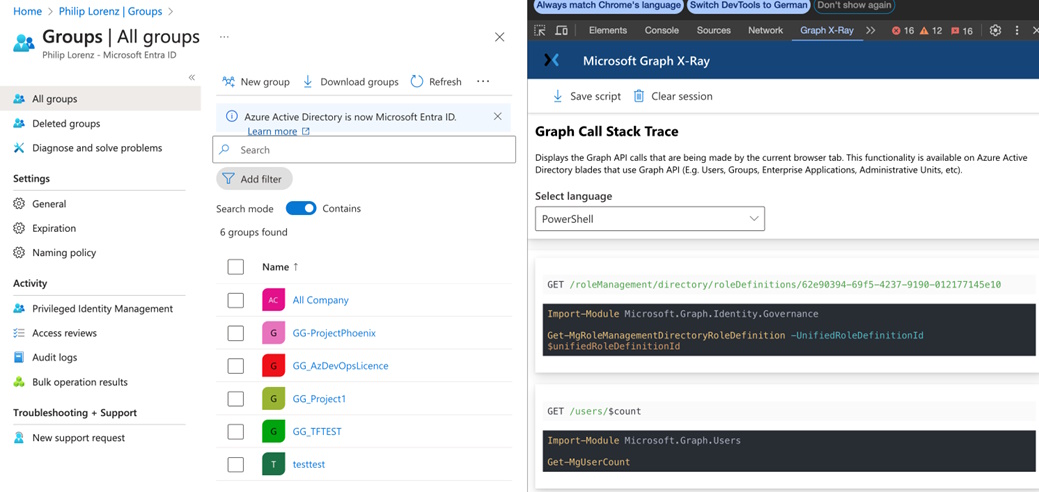Expand more DevTools tabs chevron
The image size is (1039, 492).
coord(871,31)
